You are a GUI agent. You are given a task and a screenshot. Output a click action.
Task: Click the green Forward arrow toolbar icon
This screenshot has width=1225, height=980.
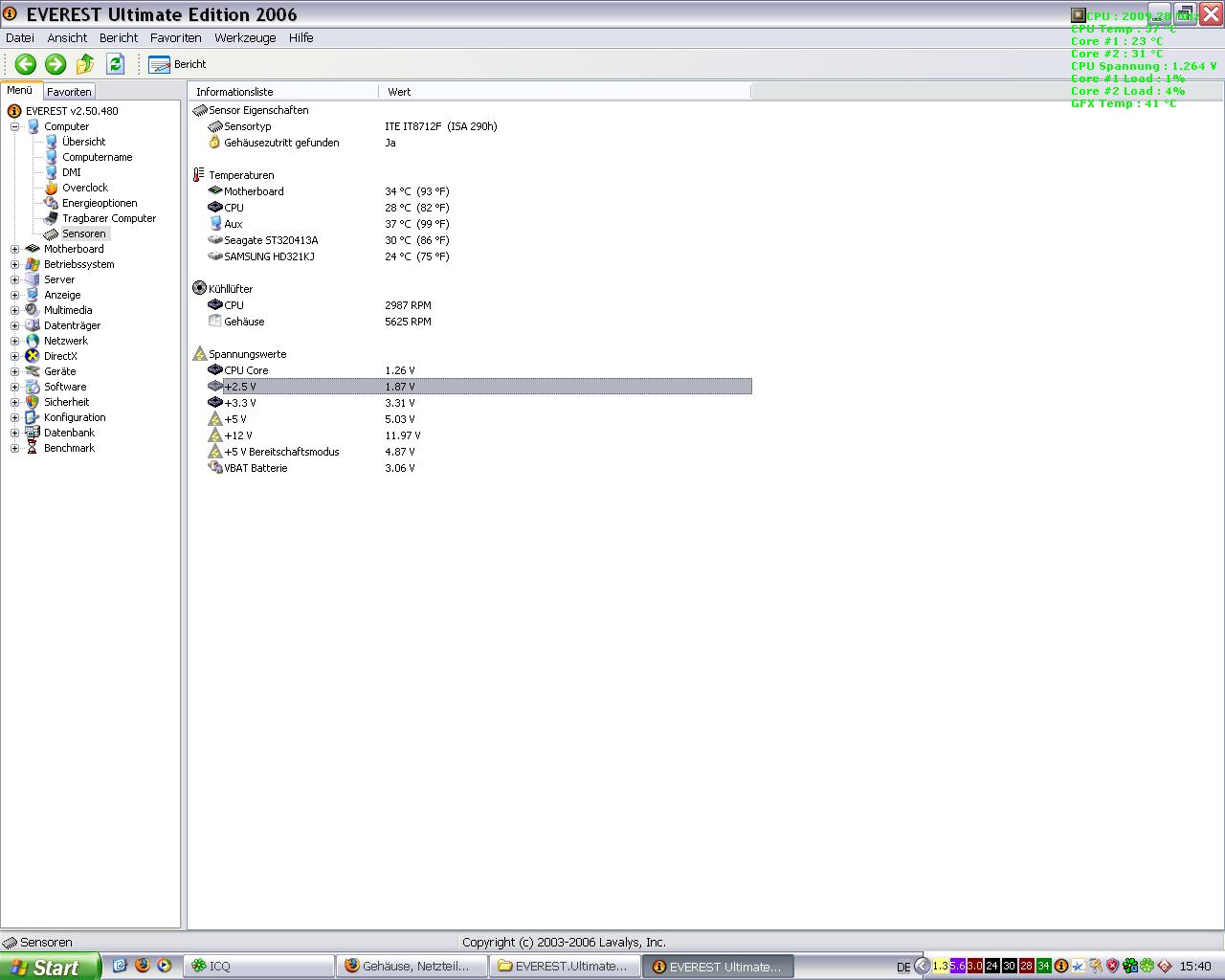(x=56, y=64)
